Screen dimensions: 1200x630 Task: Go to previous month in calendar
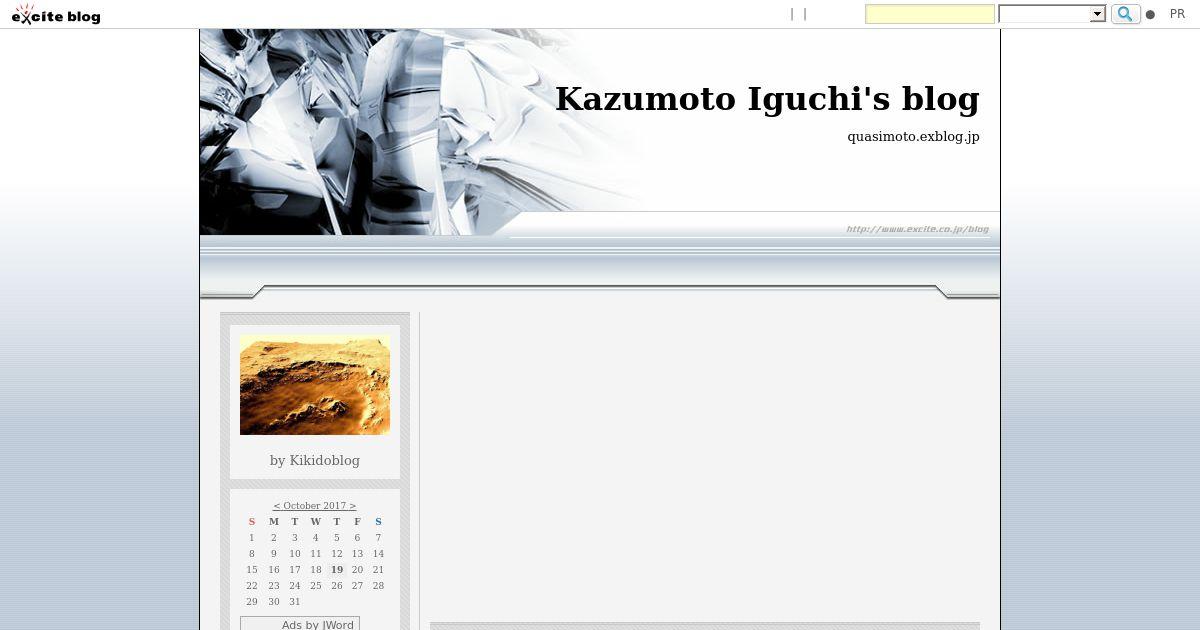(277, 506)
